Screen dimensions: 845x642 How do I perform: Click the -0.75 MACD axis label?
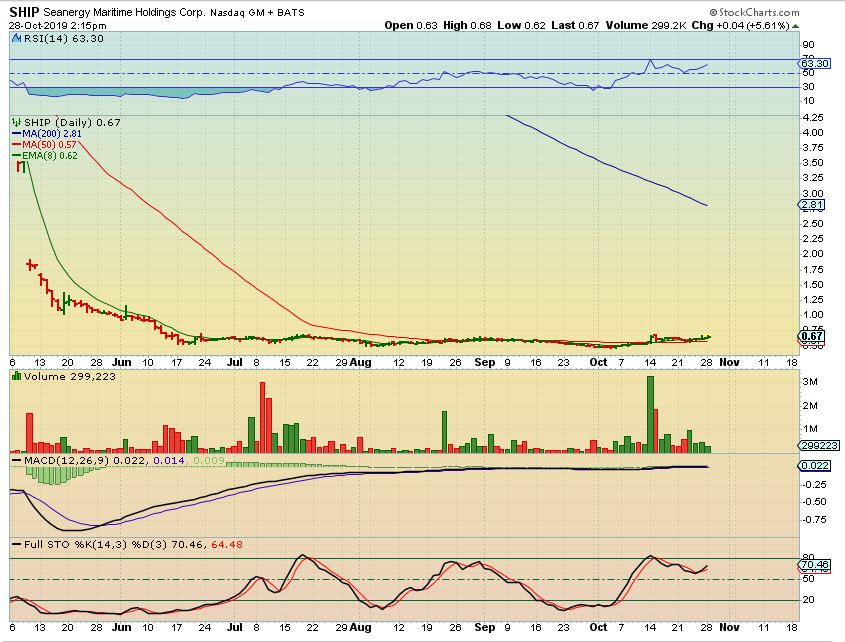(x=814, y=520)
